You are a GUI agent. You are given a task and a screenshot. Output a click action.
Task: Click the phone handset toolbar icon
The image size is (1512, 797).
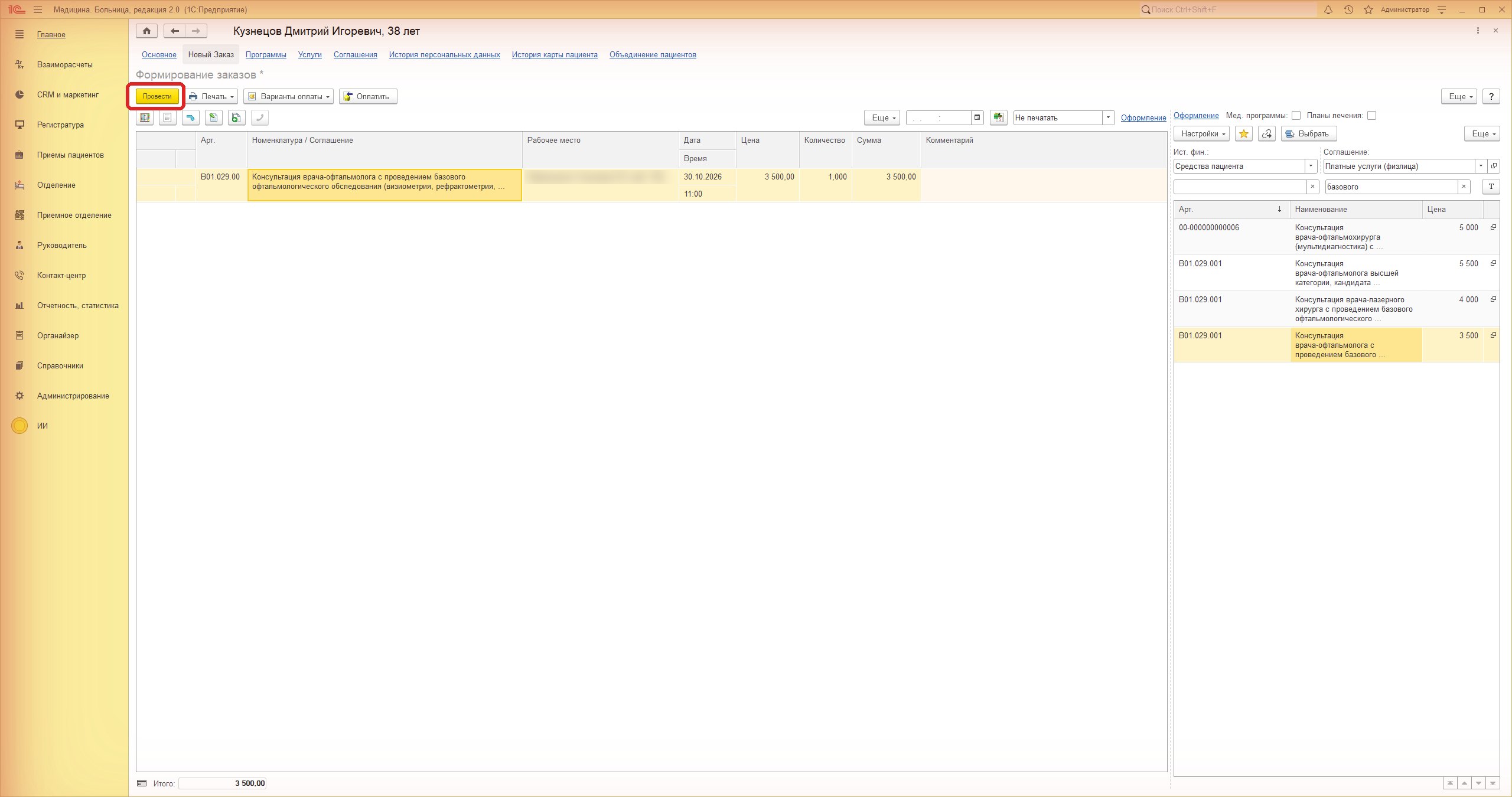click(260, 118)
